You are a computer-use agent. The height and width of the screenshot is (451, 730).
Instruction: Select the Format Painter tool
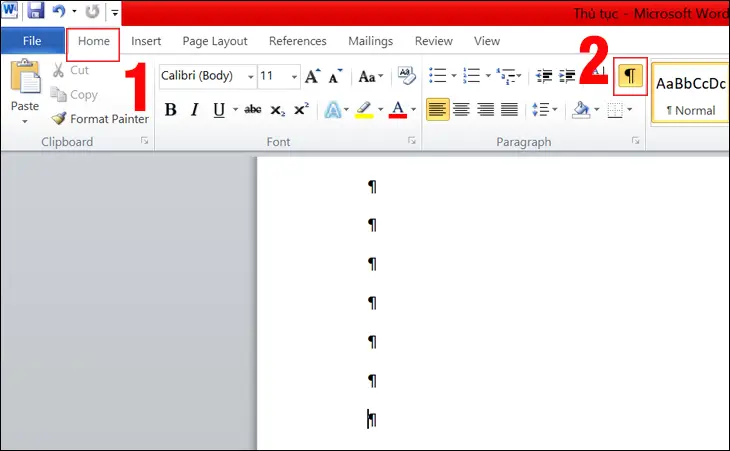[x=99, y=119]
